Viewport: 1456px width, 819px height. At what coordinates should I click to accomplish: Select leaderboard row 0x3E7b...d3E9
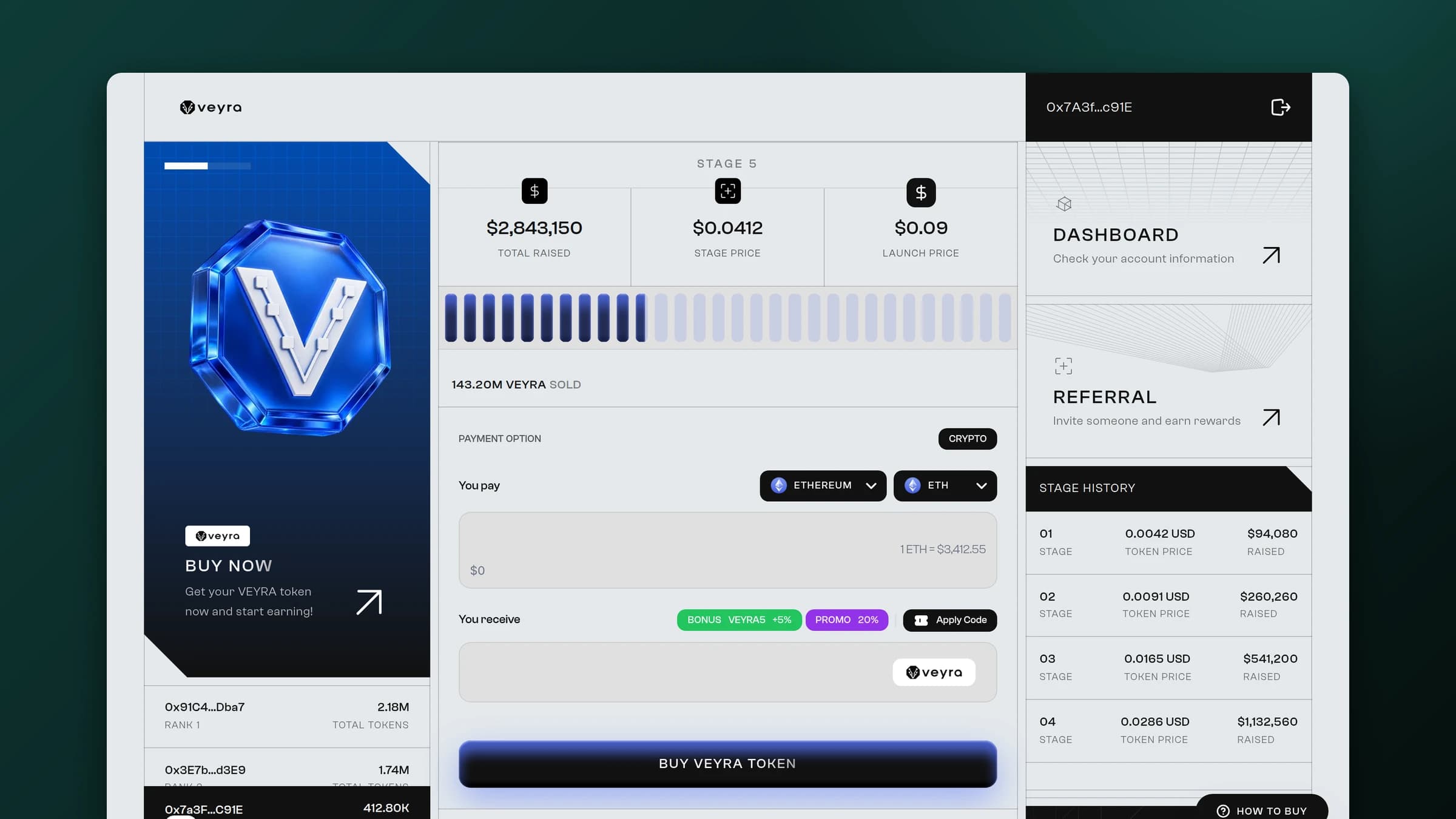[x=287, y=768]
